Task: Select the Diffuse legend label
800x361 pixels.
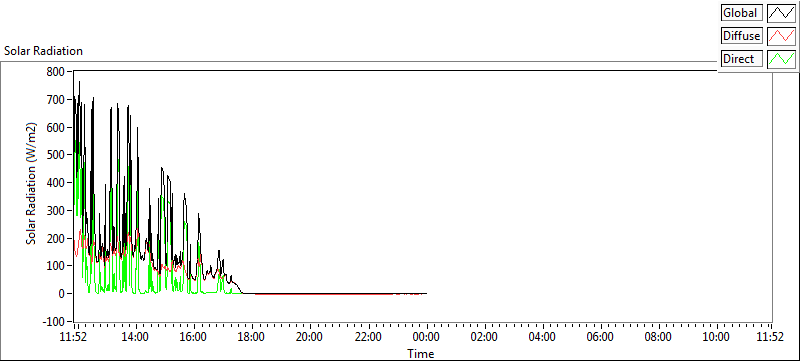Action: pyautogui.click(x=742, y=36)
